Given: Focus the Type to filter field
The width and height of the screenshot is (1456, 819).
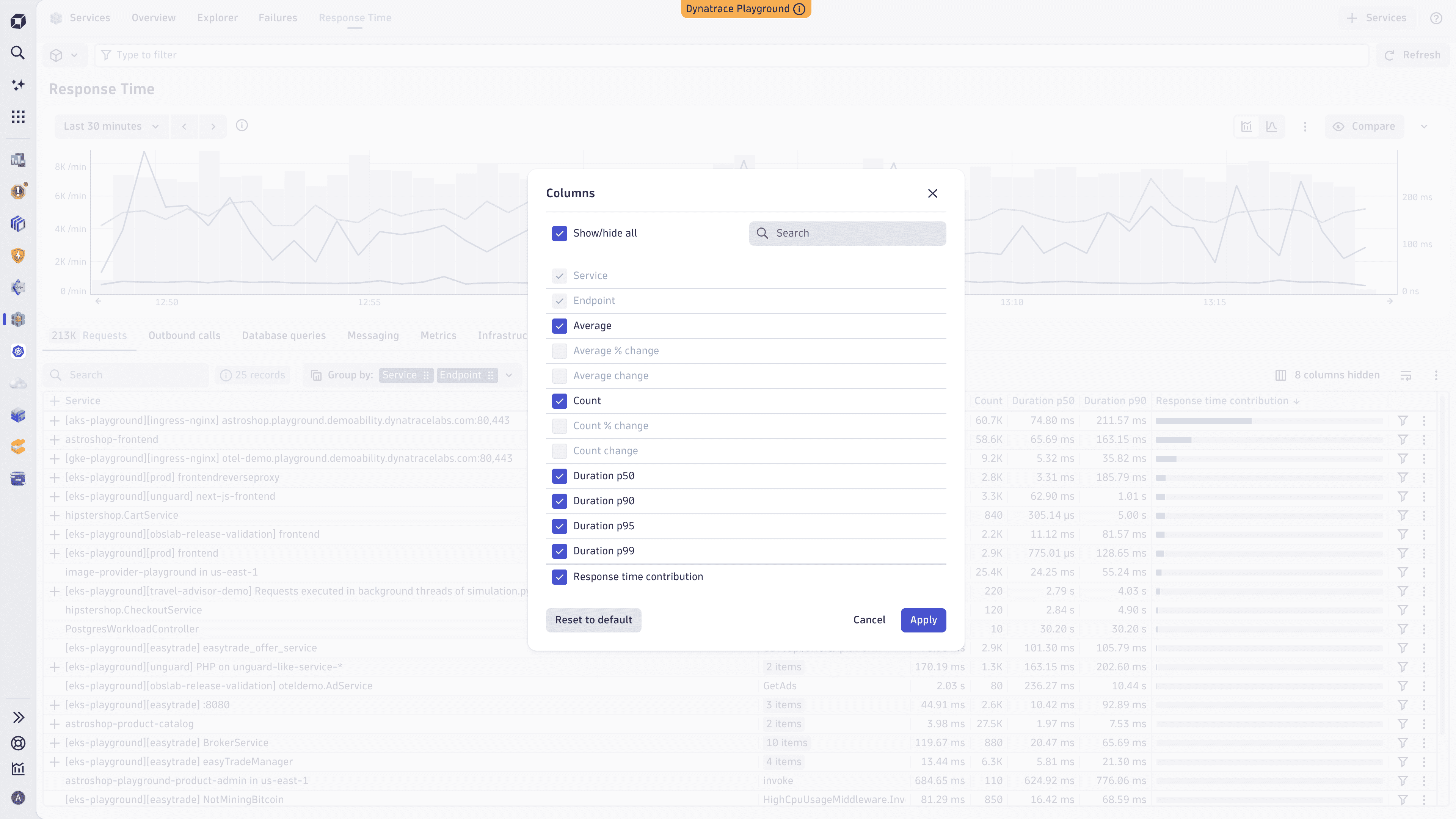Looking at the screenshot, I should [x=731, y=55].
